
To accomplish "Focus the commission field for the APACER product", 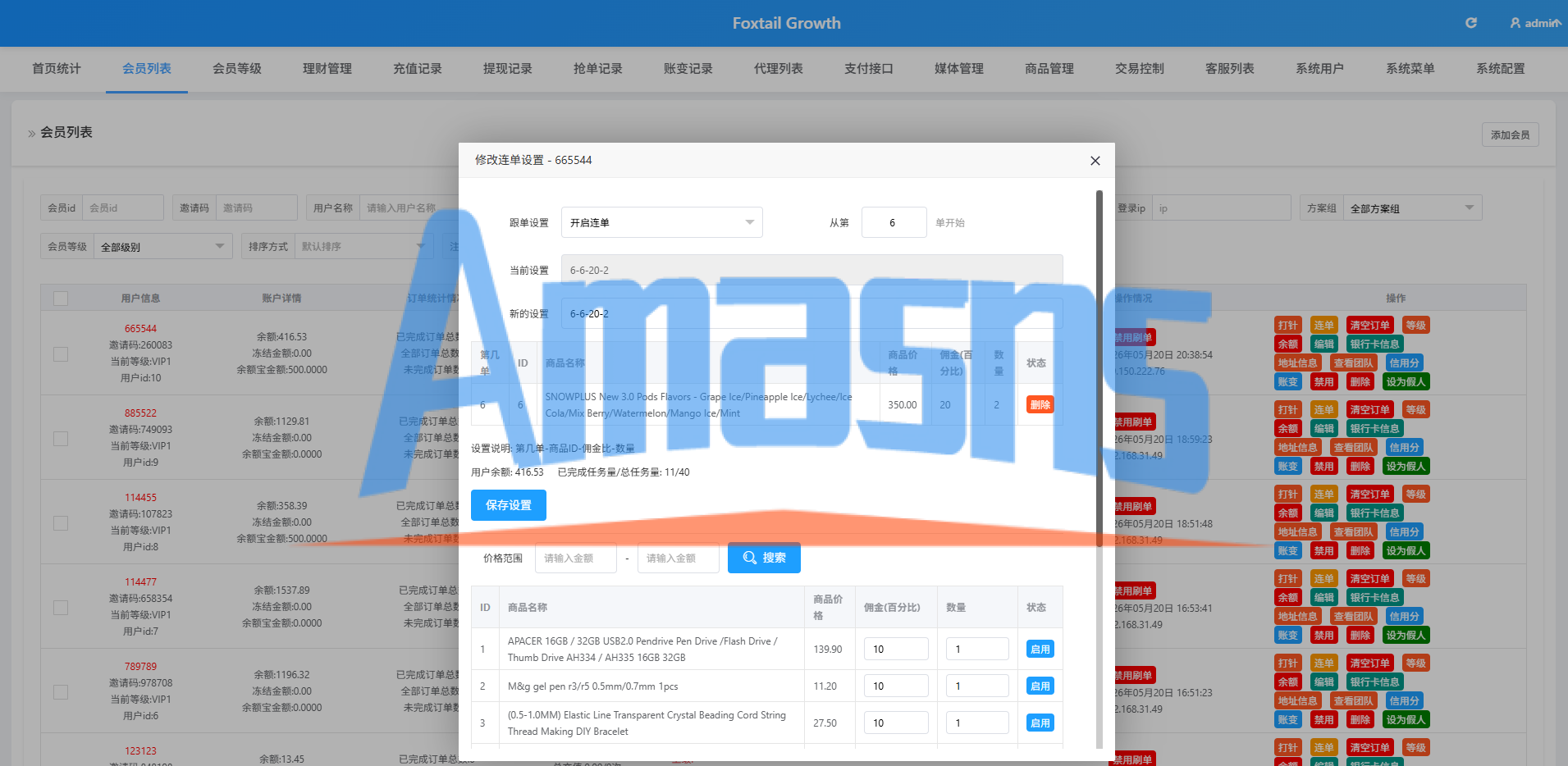I will (x=895, y=649).
